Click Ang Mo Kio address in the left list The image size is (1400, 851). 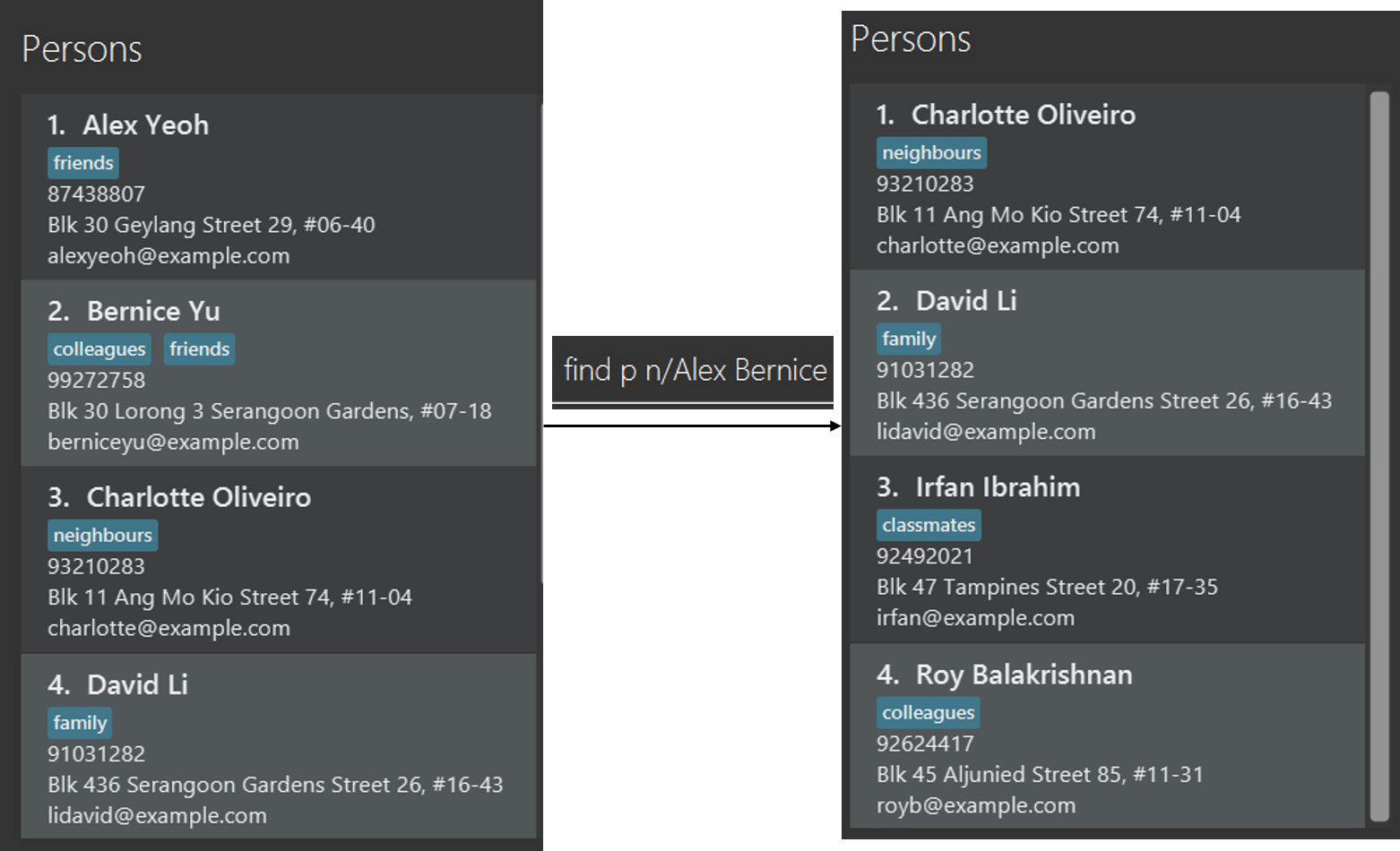click(229, 597)
